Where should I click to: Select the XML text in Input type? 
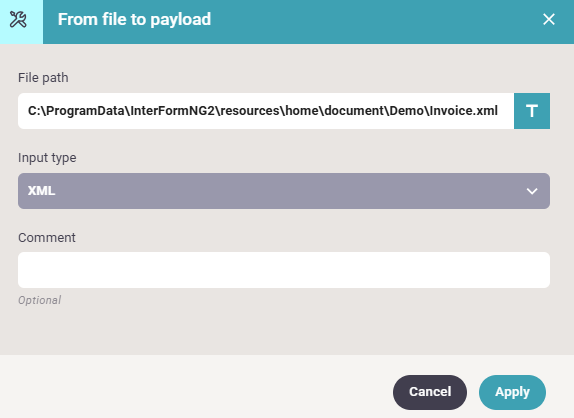(41, 191)
